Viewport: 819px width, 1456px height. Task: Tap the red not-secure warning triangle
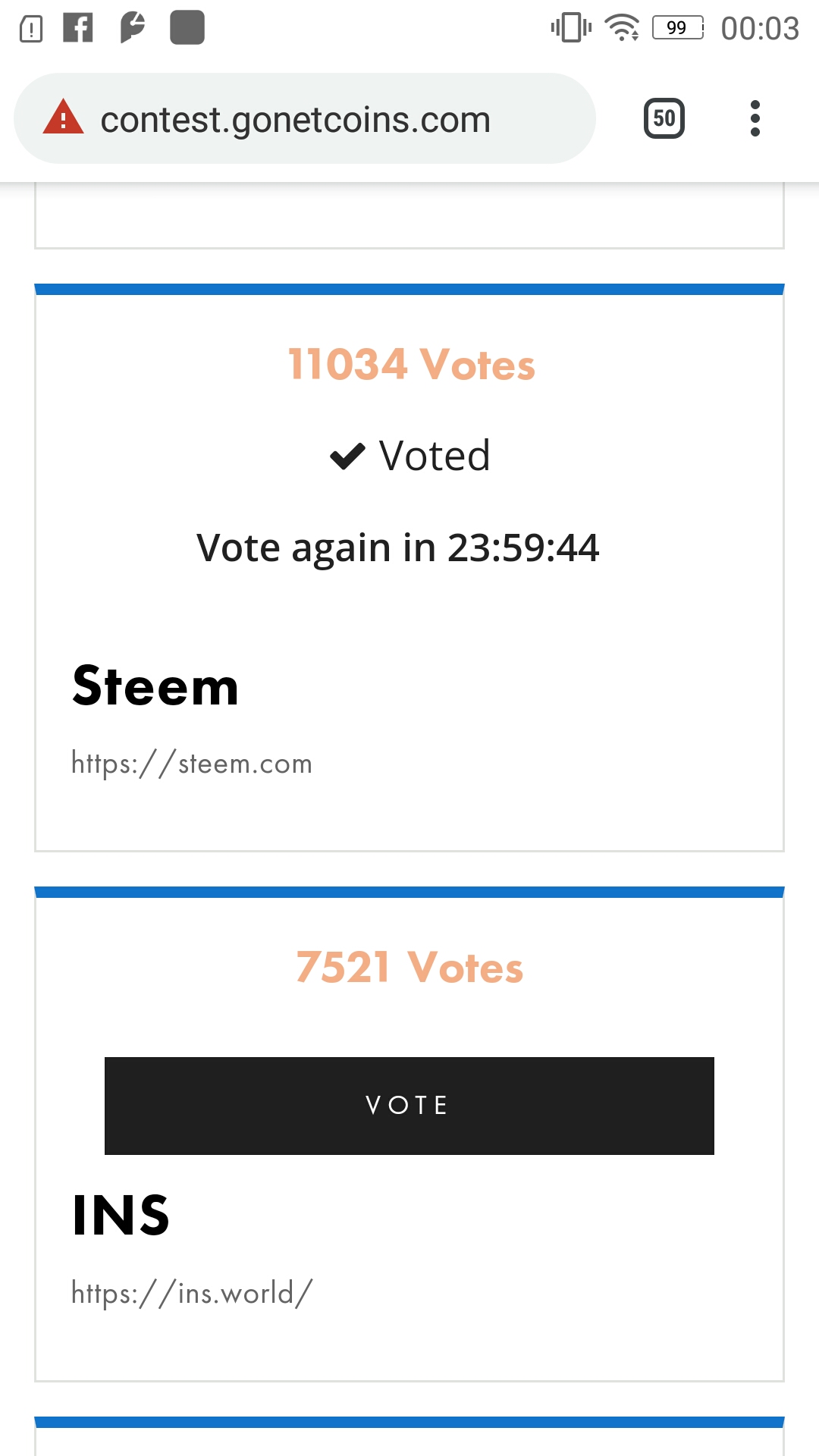click(63, 118)
